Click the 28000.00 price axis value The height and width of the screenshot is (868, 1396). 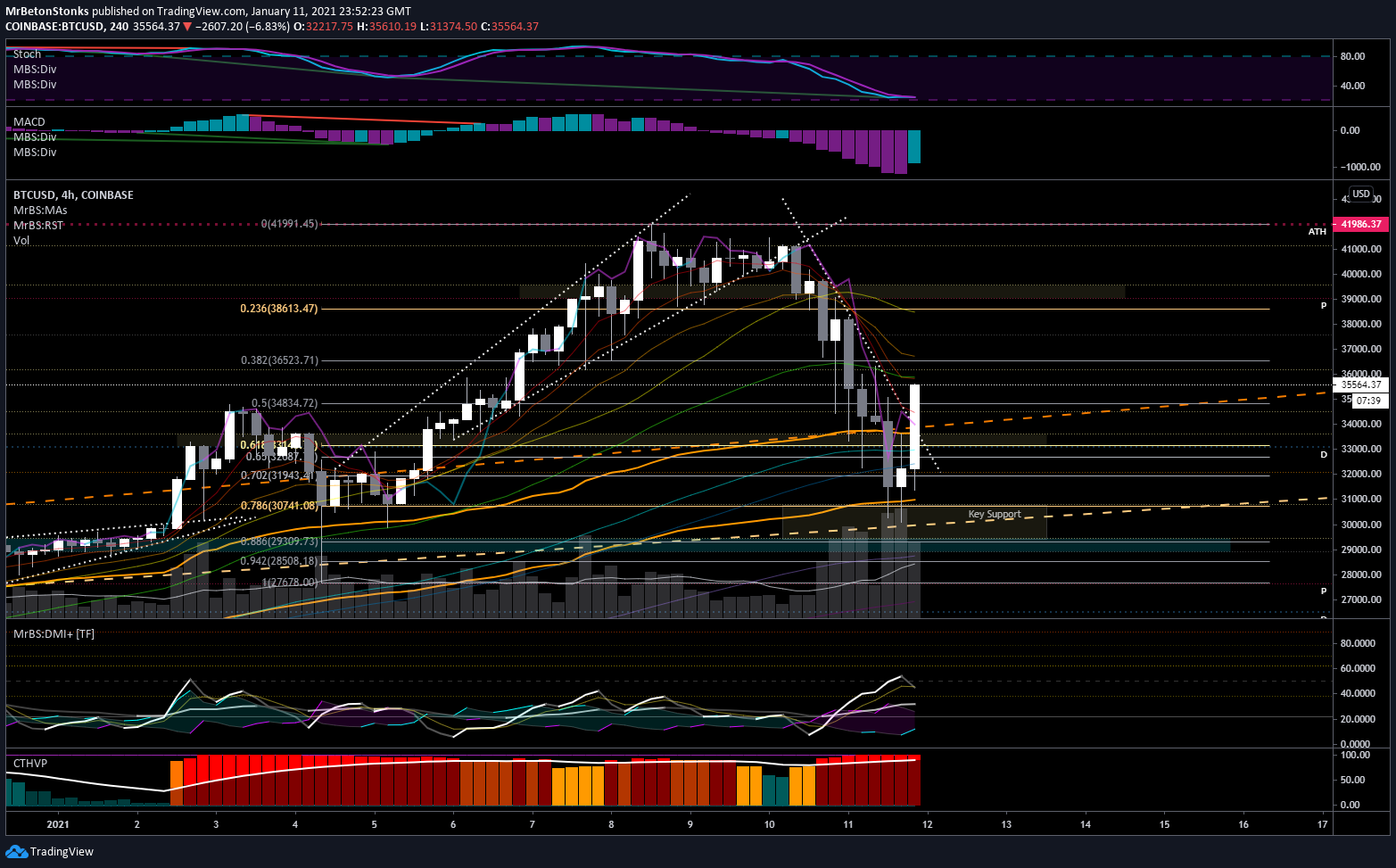click(1360, 575)
